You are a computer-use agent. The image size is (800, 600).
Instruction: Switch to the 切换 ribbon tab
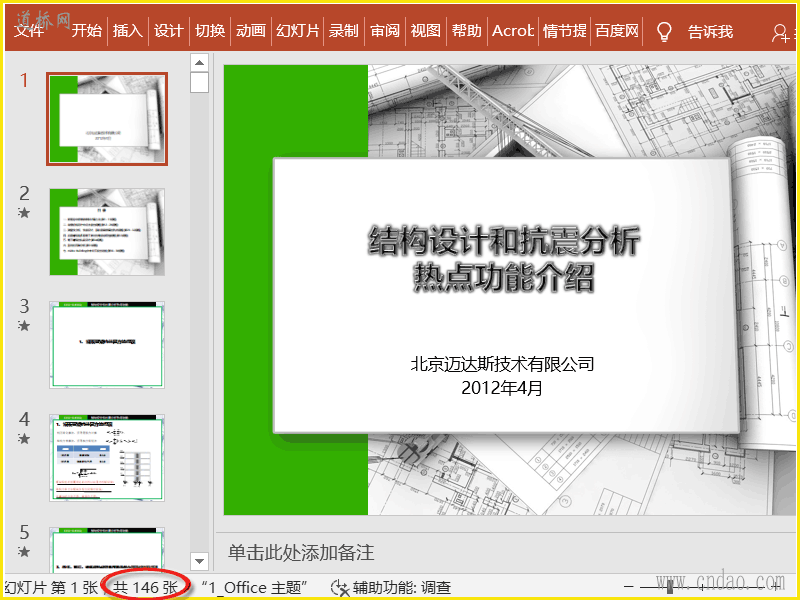(x=210, y=31)
